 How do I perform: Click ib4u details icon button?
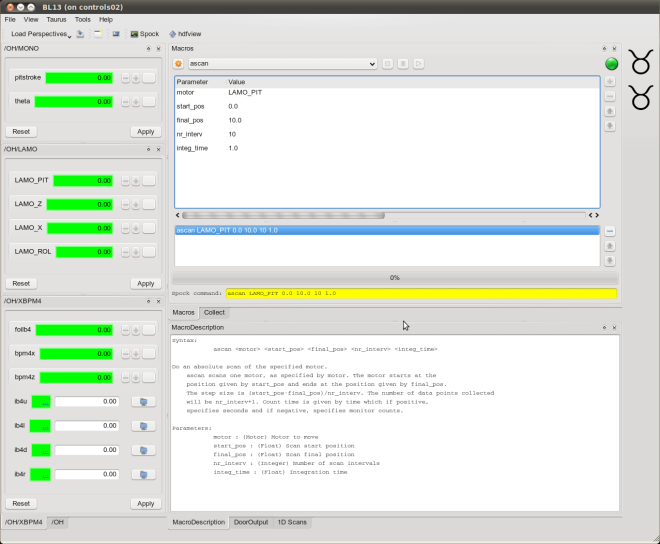[x=144, y=402]
